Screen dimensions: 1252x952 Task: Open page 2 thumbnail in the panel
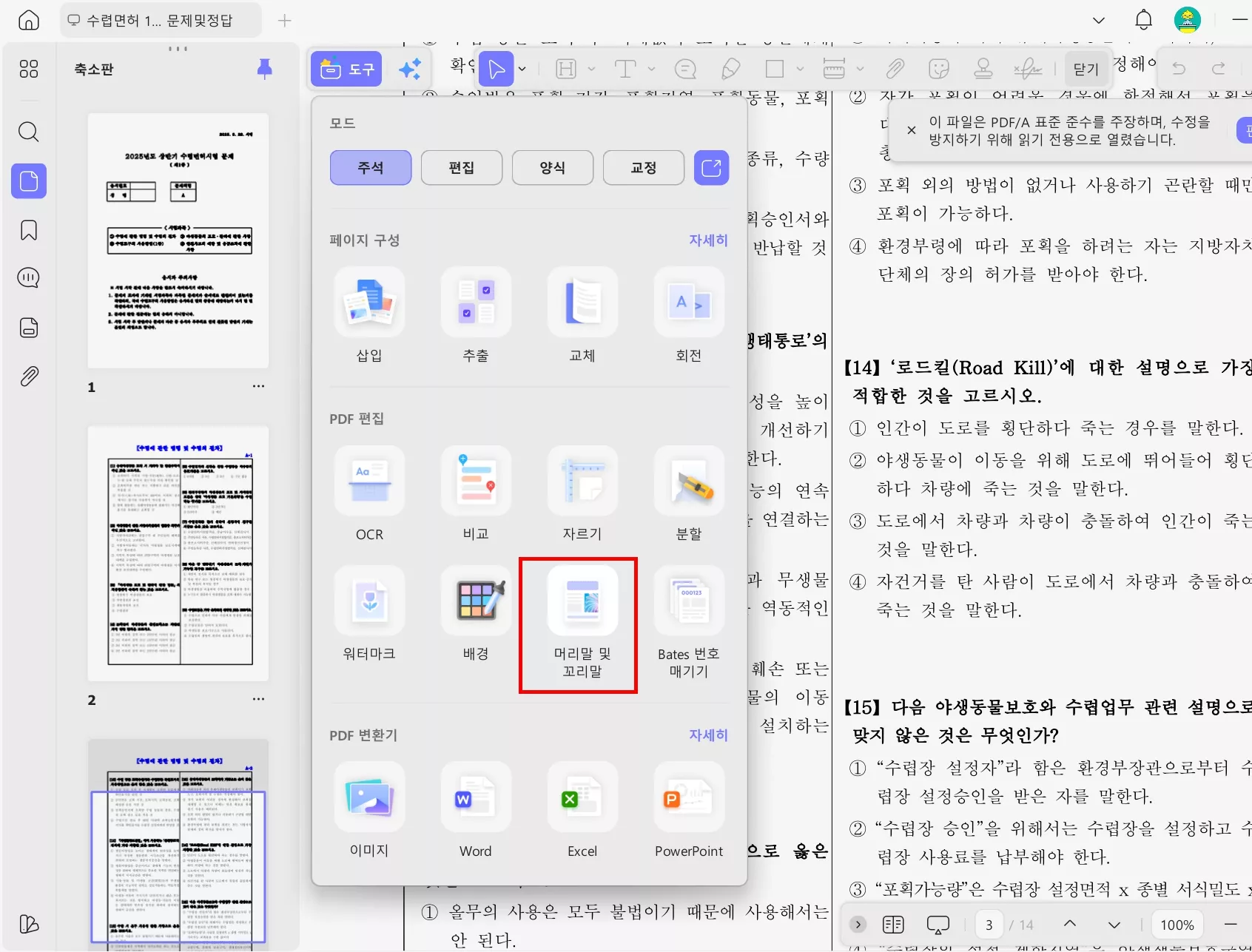click(x=178, y=553)
